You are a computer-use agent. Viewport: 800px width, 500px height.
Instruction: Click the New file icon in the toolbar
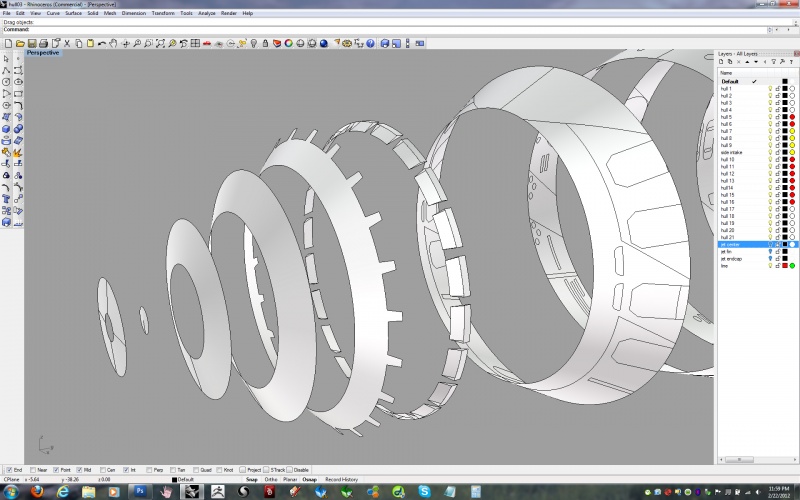click(9, 43)
